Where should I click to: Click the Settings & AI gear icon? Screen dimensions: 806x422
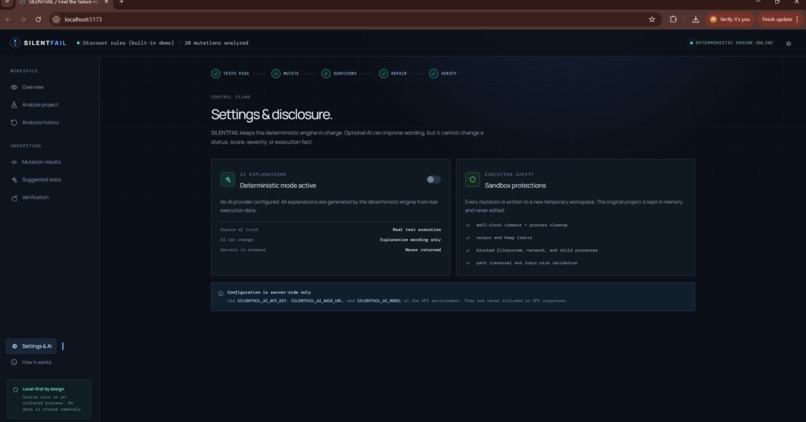point(14,346)
